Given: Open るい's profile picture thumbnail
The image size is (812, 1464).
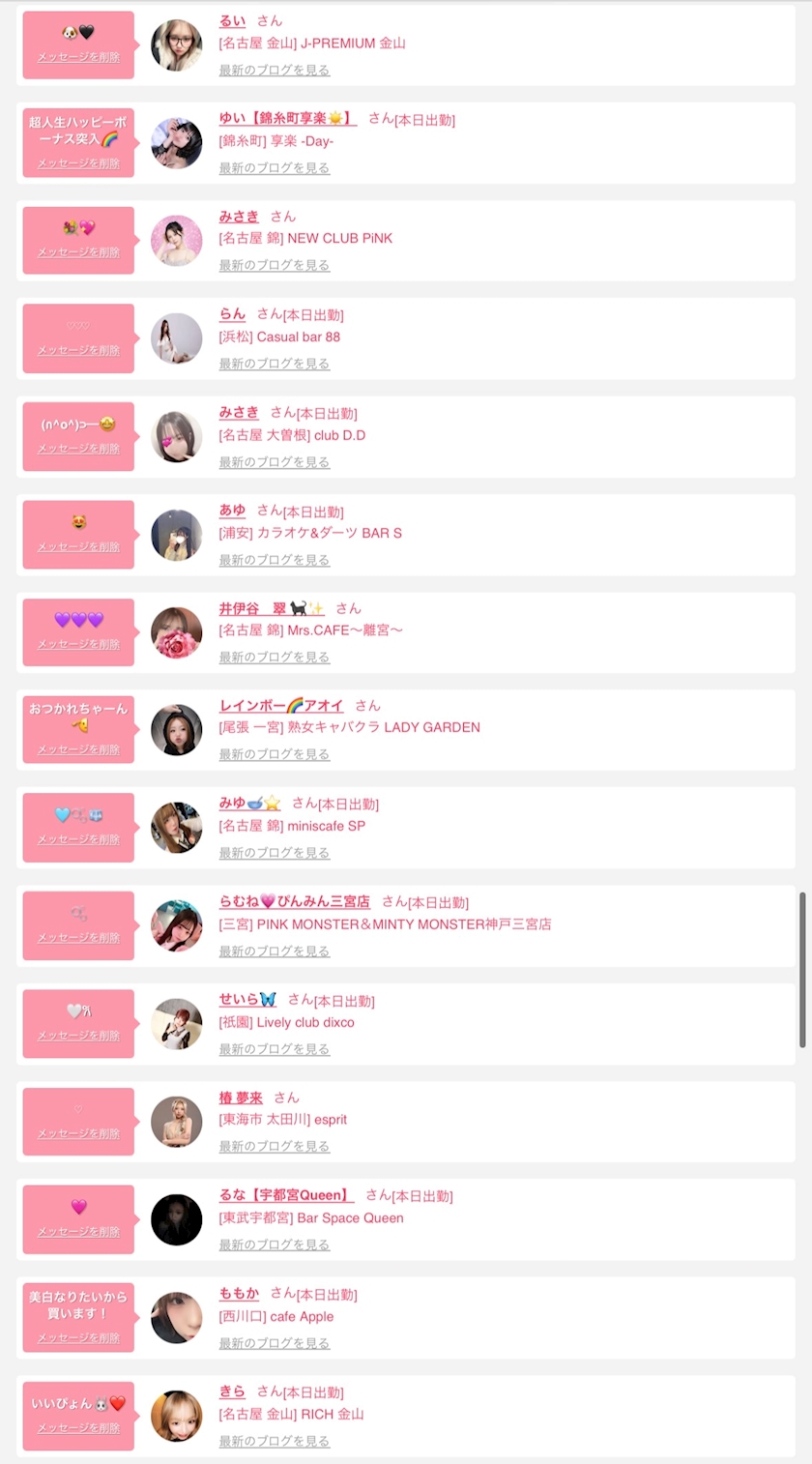Looking at the screenshot, I should [177, 45].
